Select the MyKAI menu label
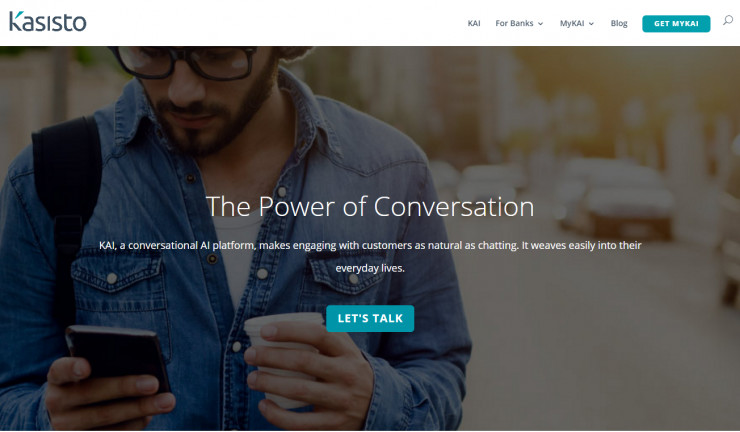 click(x=572, y=23)
